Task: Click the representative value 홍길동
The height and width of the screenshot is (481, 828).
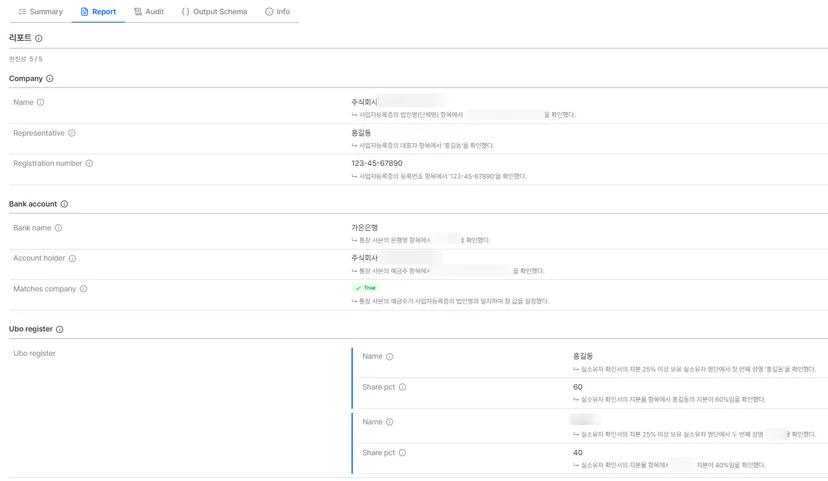Action: pos(361,133)
